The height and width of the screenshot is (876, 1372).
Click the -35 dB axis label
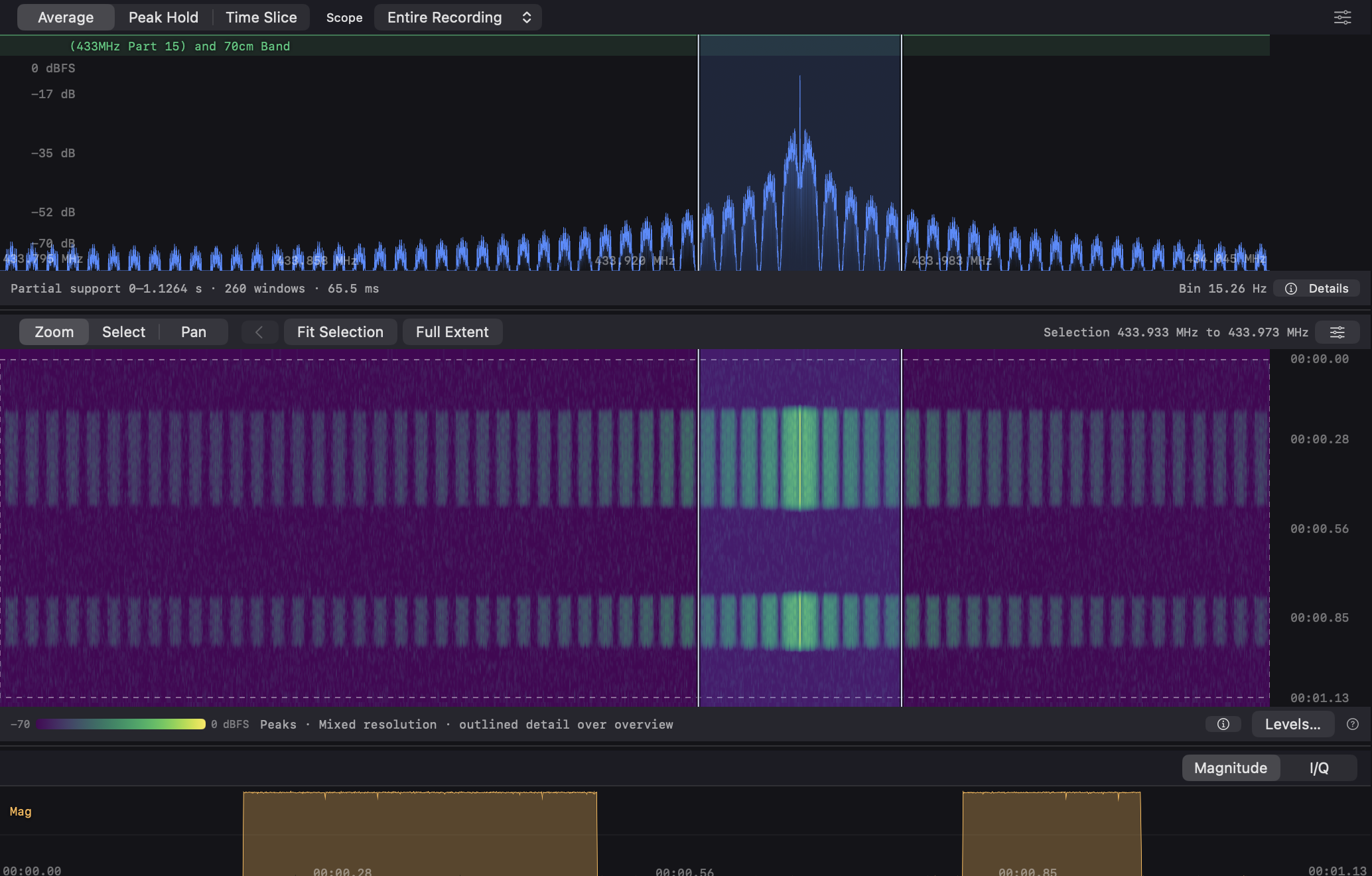tap(53, 153)
